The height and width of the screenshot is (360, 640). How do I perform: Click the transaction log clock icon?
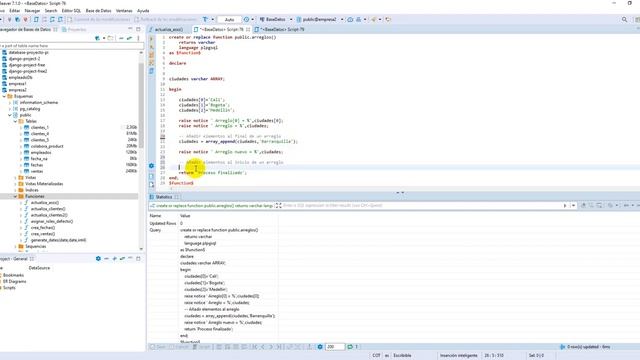tap(247, 19)
